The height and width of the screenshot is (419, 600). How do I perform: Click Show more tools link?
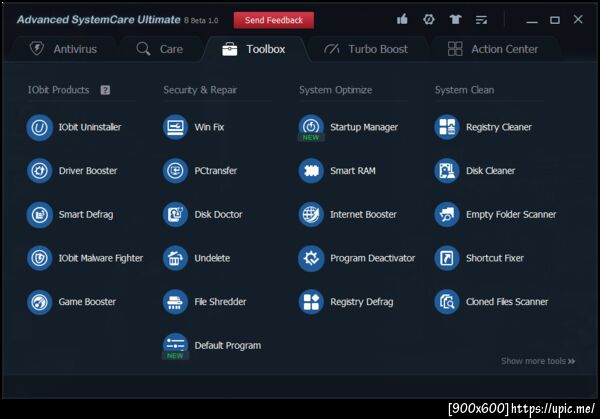[x=538, y=361]
